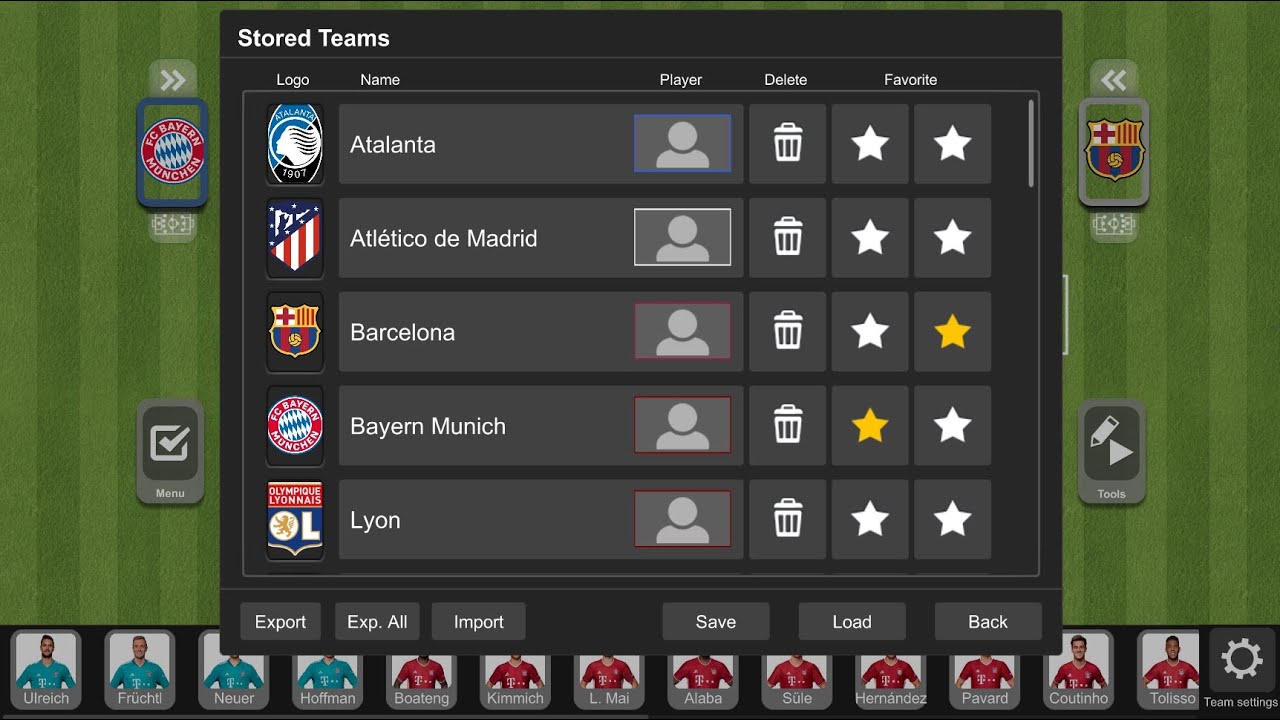Select the Lyon team row
Image resolution: width=1280 pixels, height=720 pixels.
[541, 520]
